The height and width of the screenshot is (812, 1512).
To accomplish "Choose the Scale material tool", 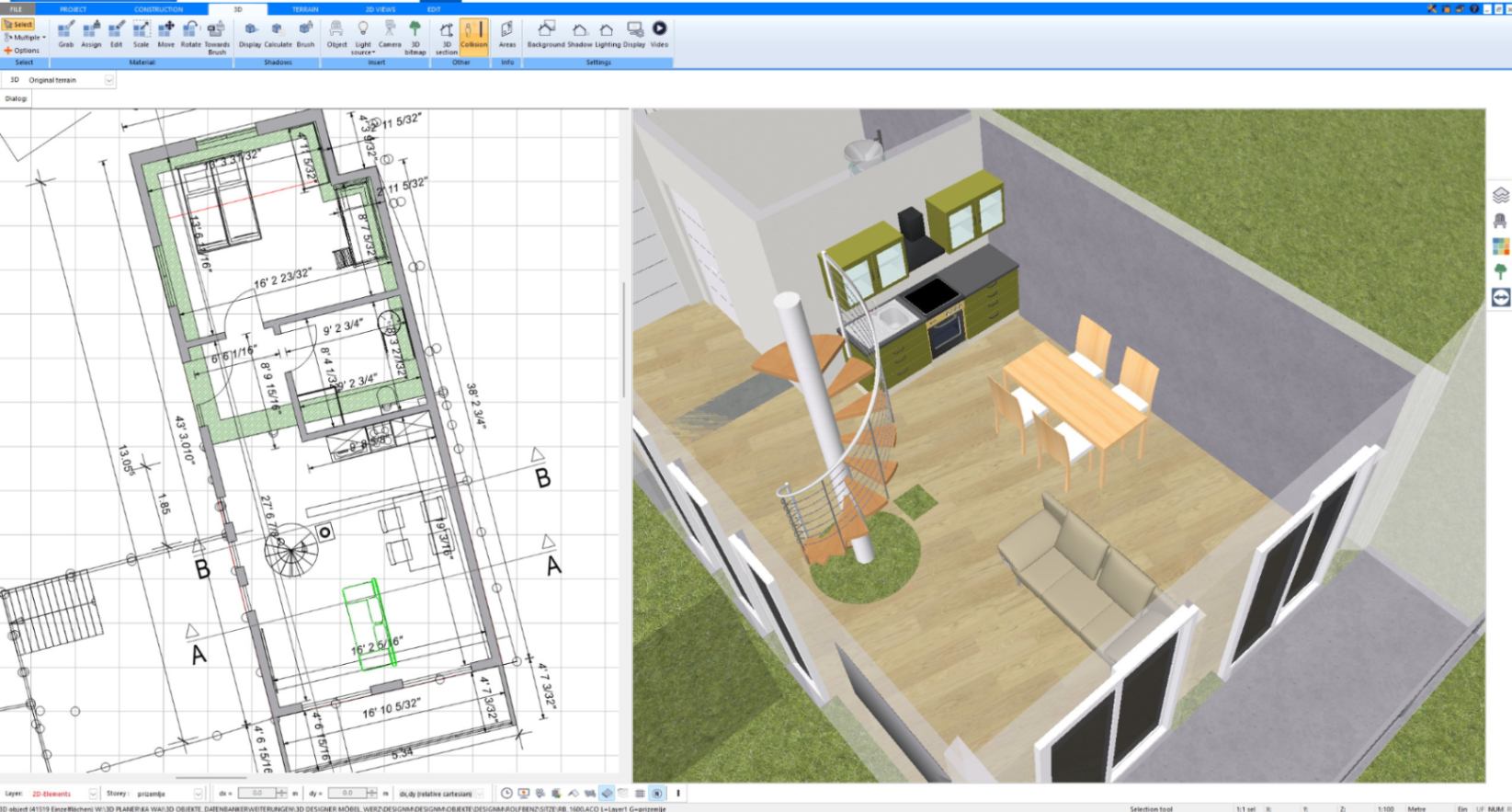I will (141, 34).
